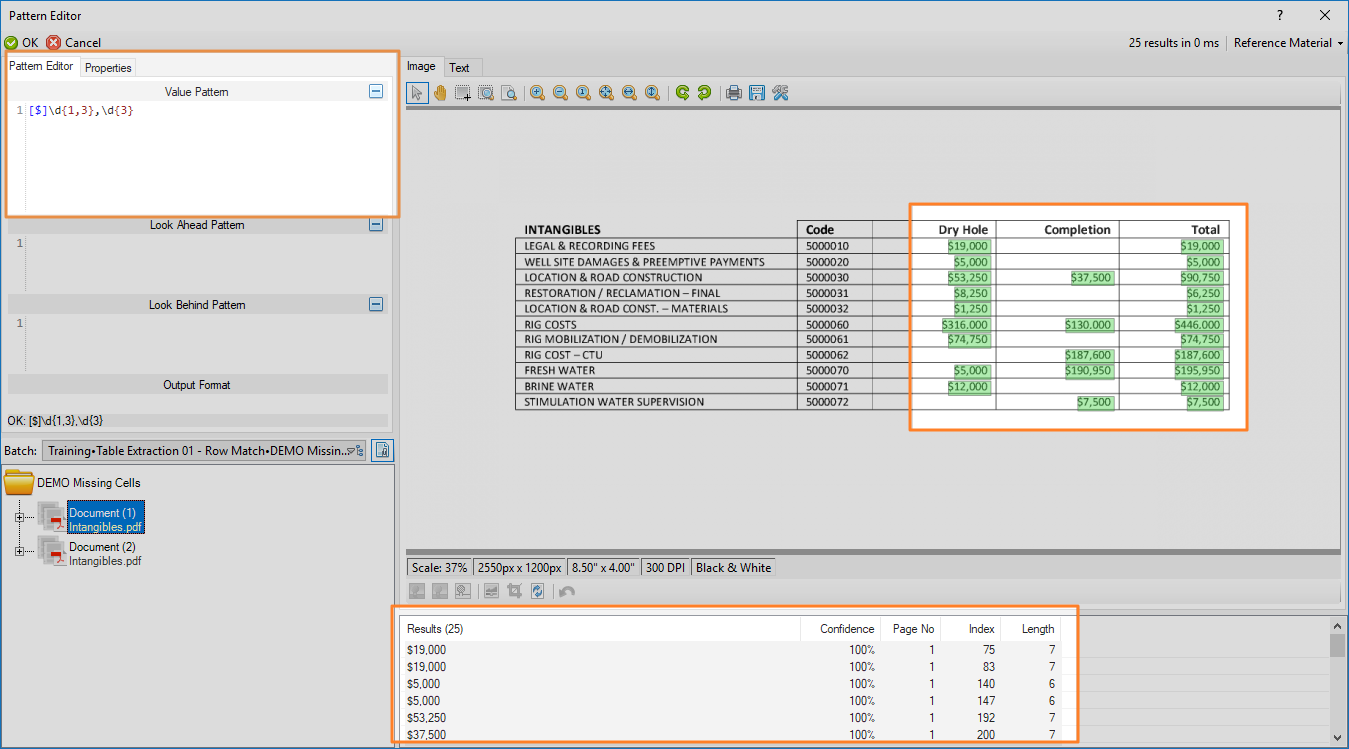Open the tools wrench-and-hammer icon
1349x749 pixels.
[781, 93]
